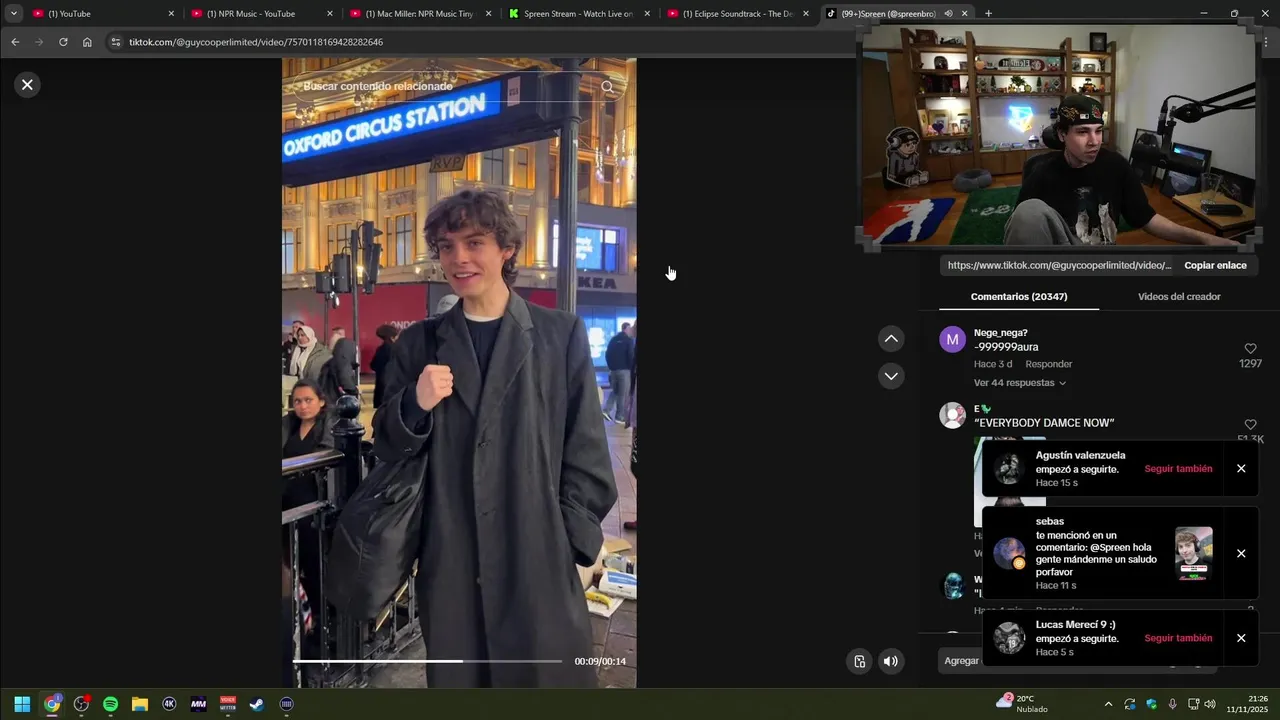This screenshot has height=720, width=1280.
Task: Open Windows Security tray icon
Action: 1151,704
